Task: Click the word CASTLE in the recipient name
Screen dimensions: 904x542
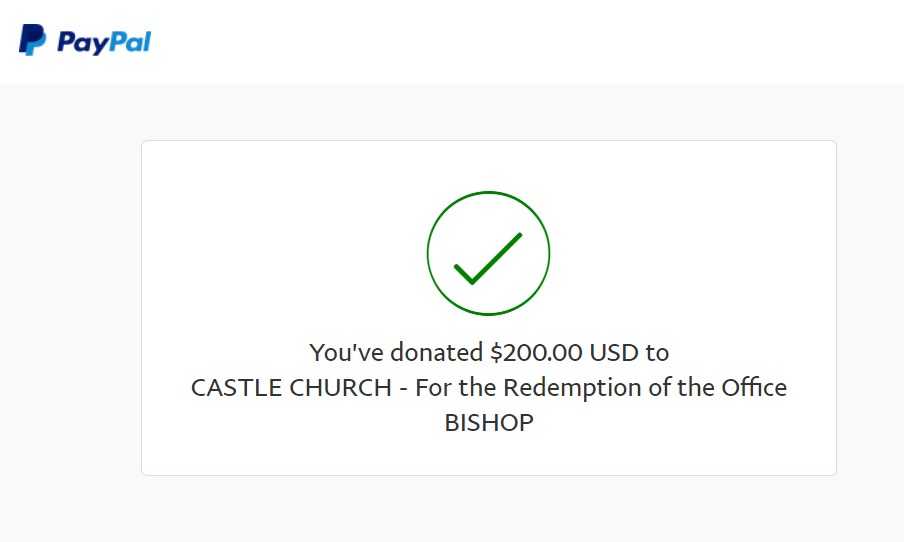Action: click(236, 388)
